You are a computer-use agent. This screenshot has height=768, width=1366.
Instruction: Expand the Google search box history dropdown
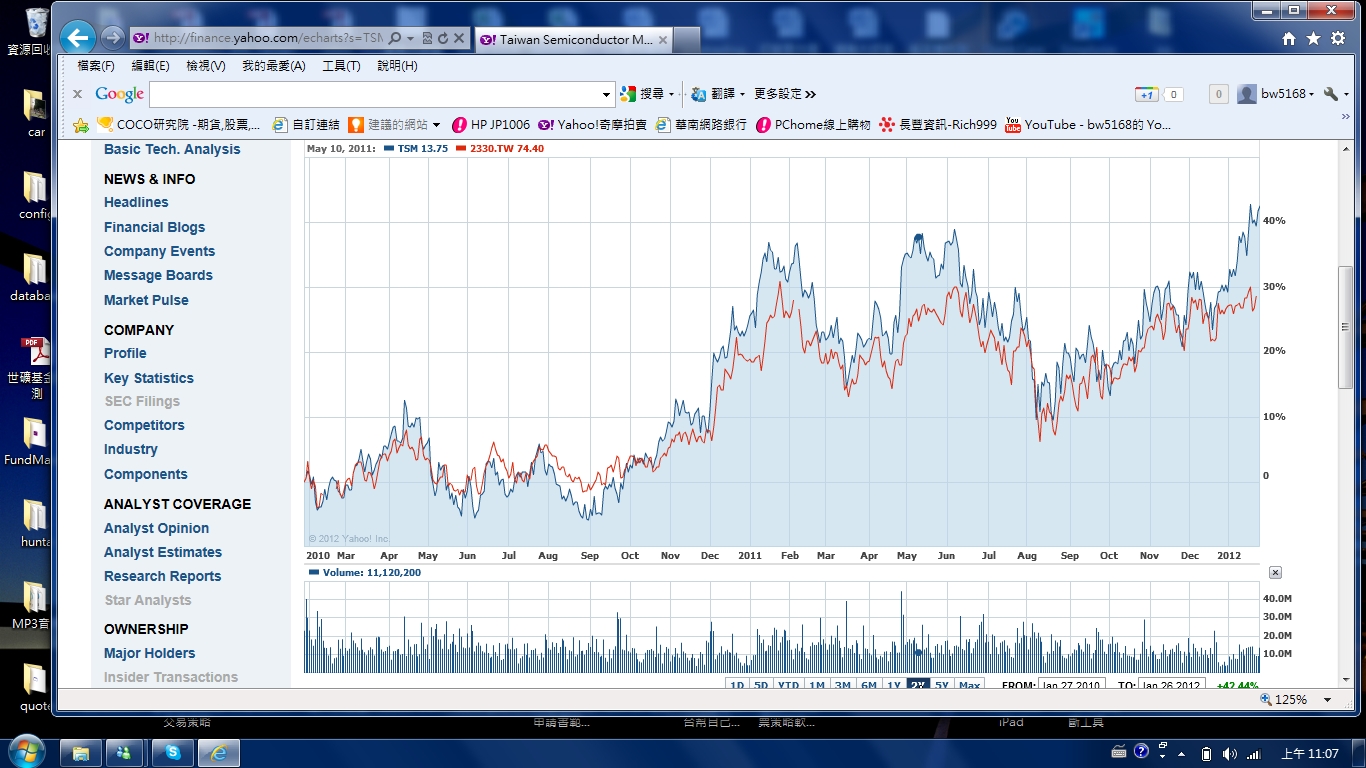coord(606,95)
